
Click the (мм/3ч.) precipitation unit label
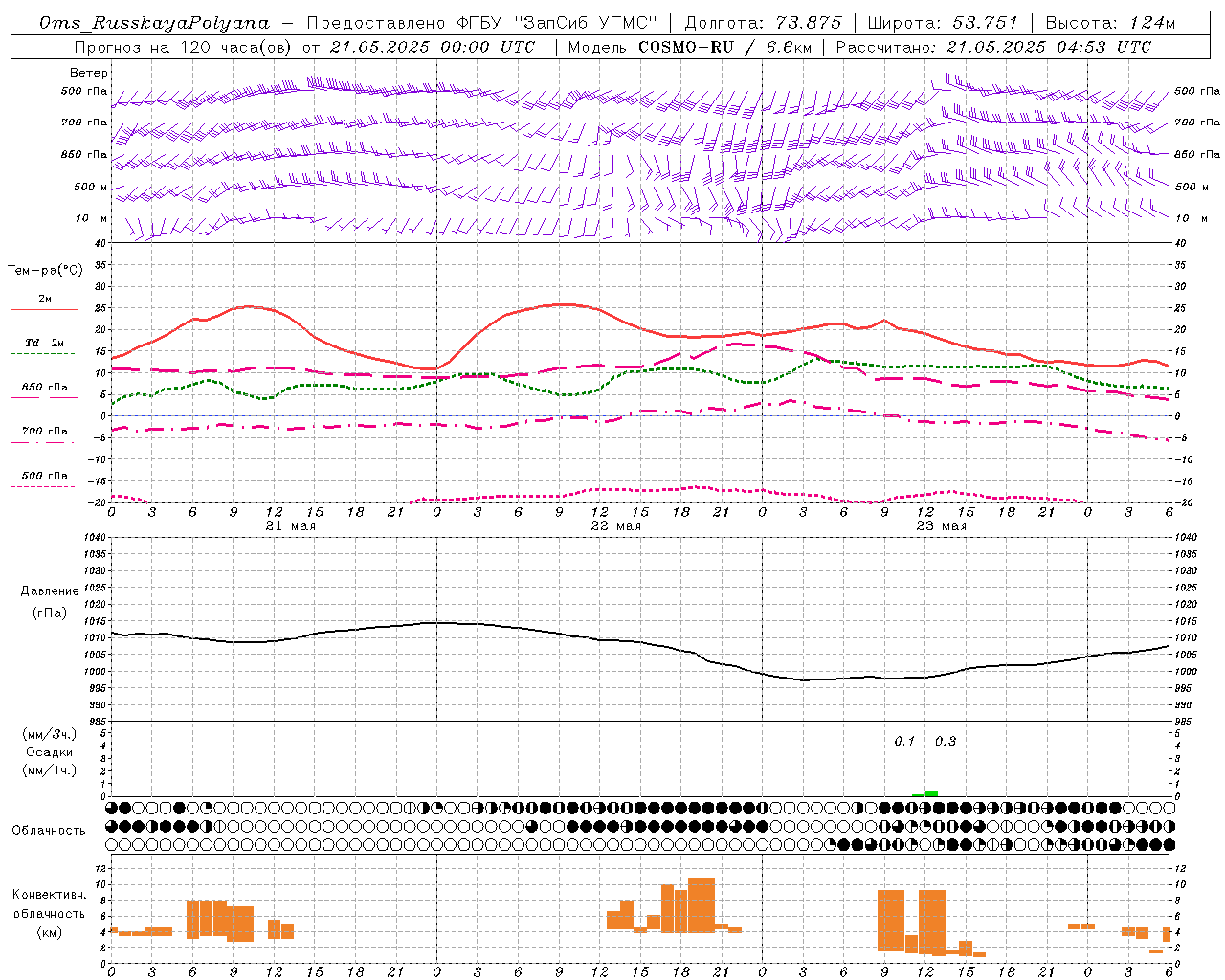coord(50,734)
